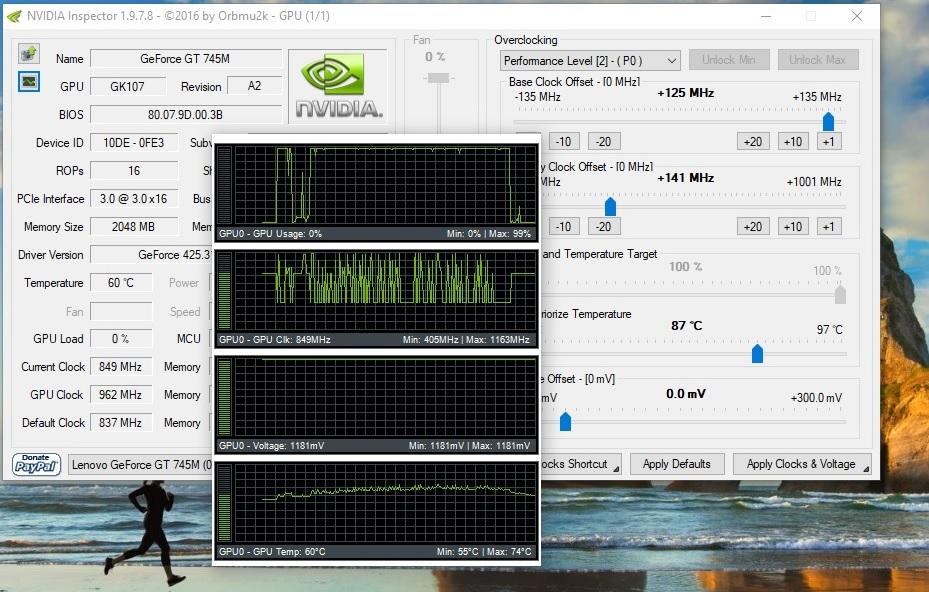Click the NVIDIA logo image
Viewport: 929px width, 592px height.
(x=338, y=87)
